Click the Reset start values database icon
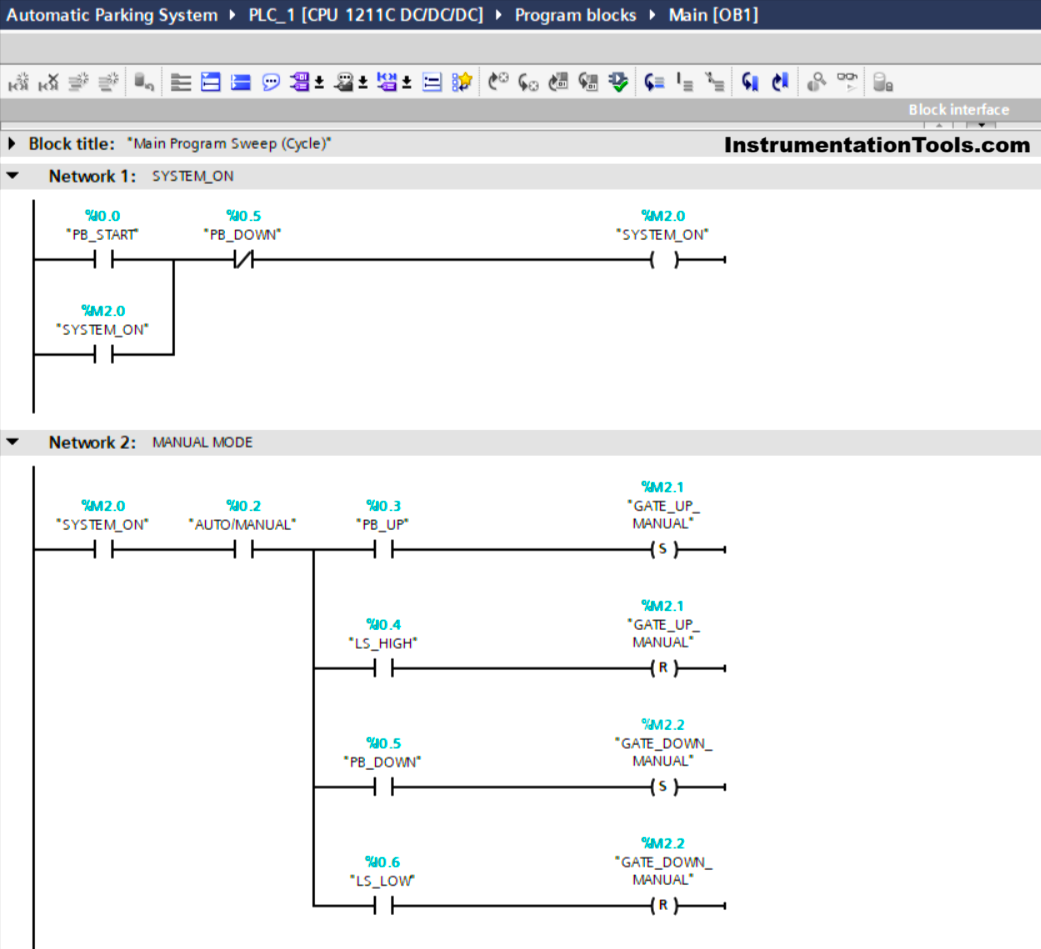1041x949 pixels. click(143, 82)
